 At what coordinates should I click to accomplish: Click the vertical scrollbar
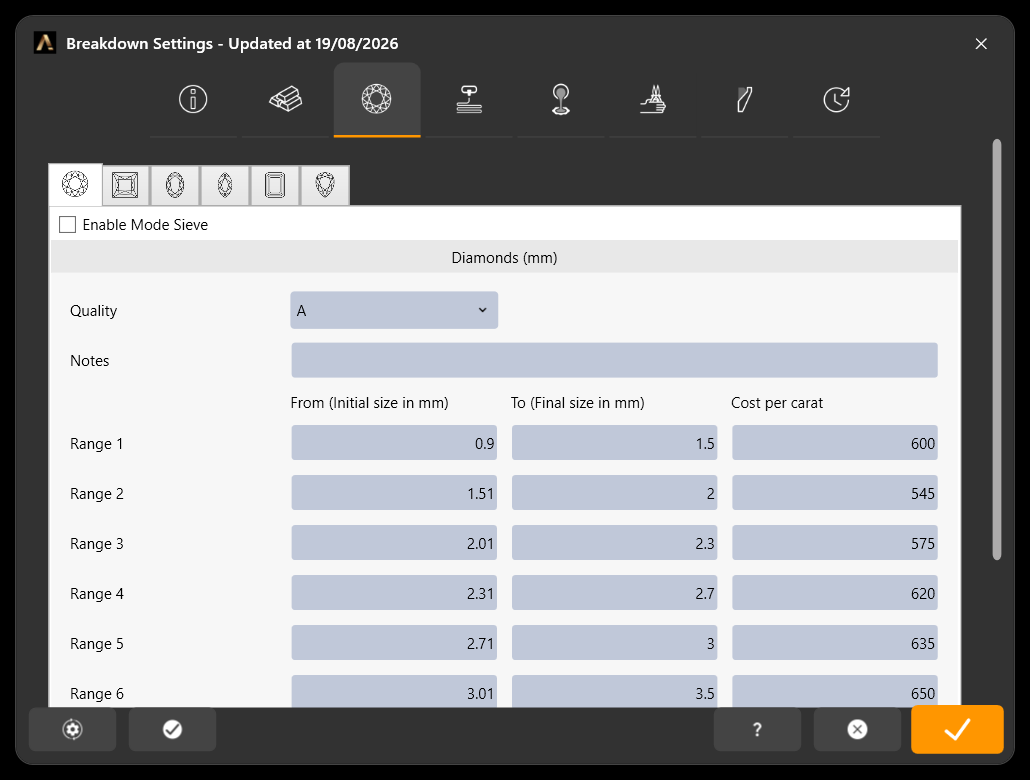coord(996,349)
